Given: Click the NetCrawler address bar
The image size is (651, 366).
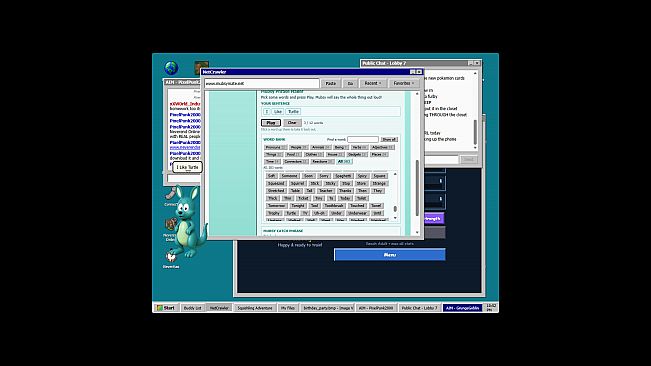Looking at the screenshot, I should tap(262, 83).
